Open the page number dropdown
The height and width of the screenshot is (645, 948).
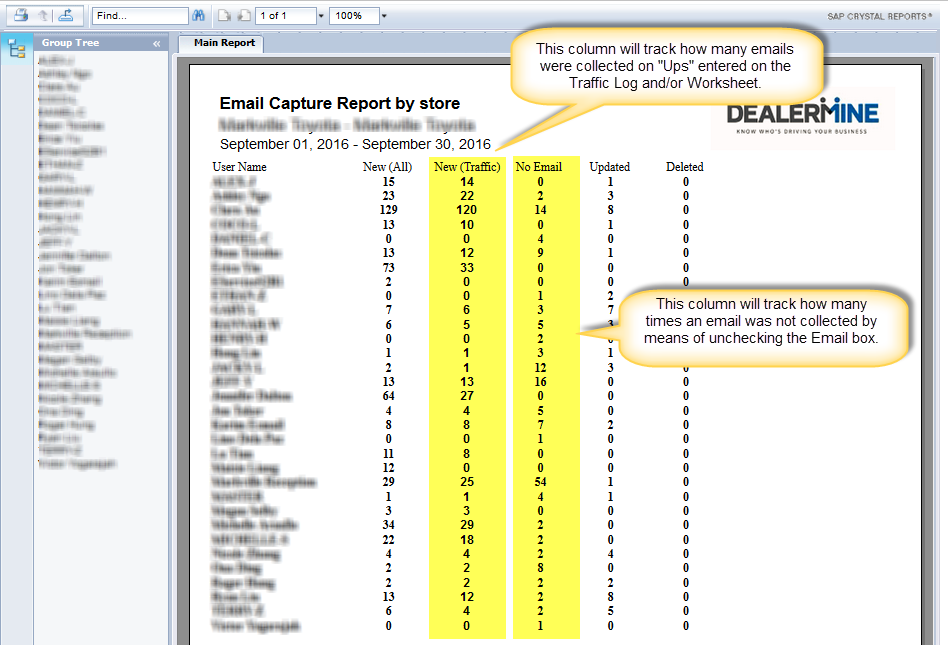pyautogui.click(x=320, y=16)
